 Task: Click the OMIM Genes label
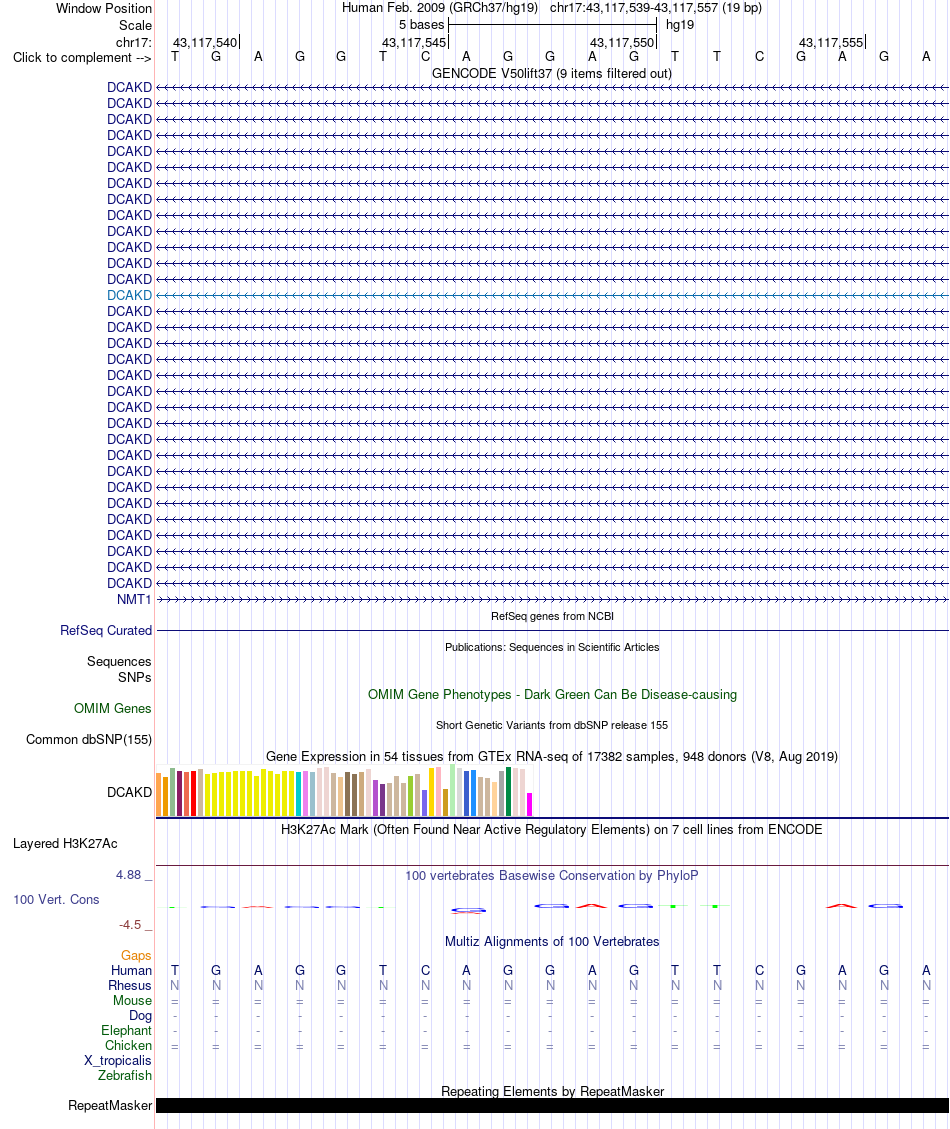click(112, 709)
